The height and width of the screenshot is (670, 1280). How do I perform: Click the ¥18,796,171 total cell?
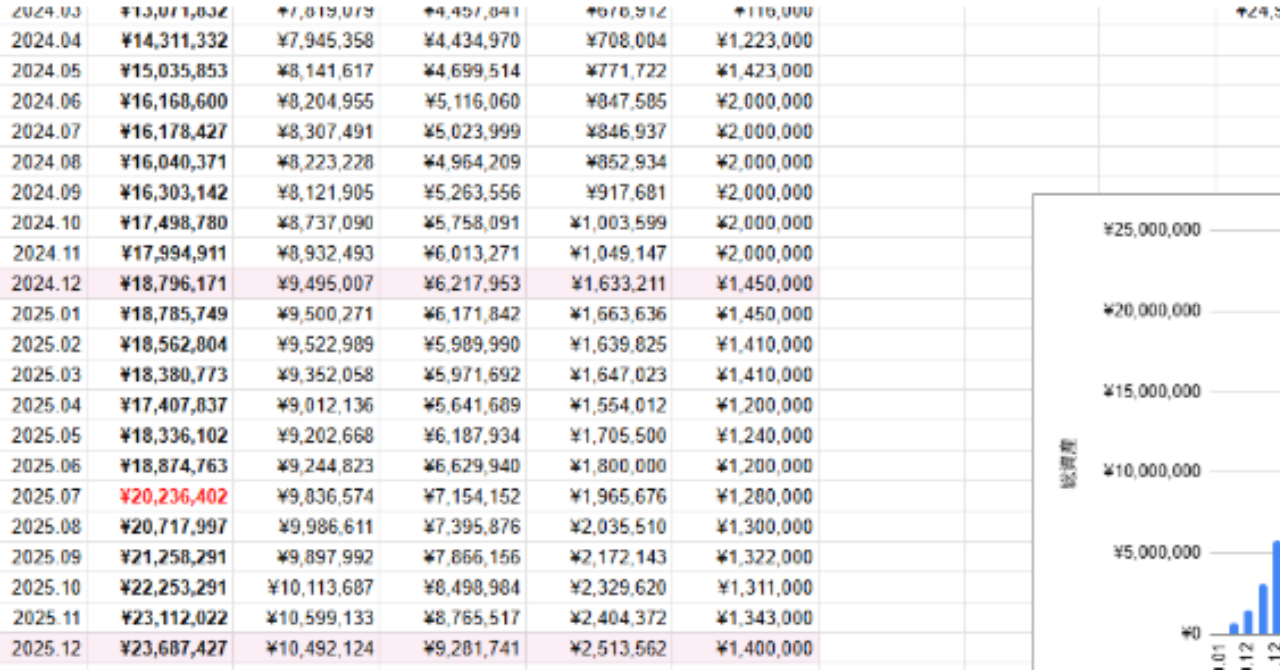(x=173, y=284)
